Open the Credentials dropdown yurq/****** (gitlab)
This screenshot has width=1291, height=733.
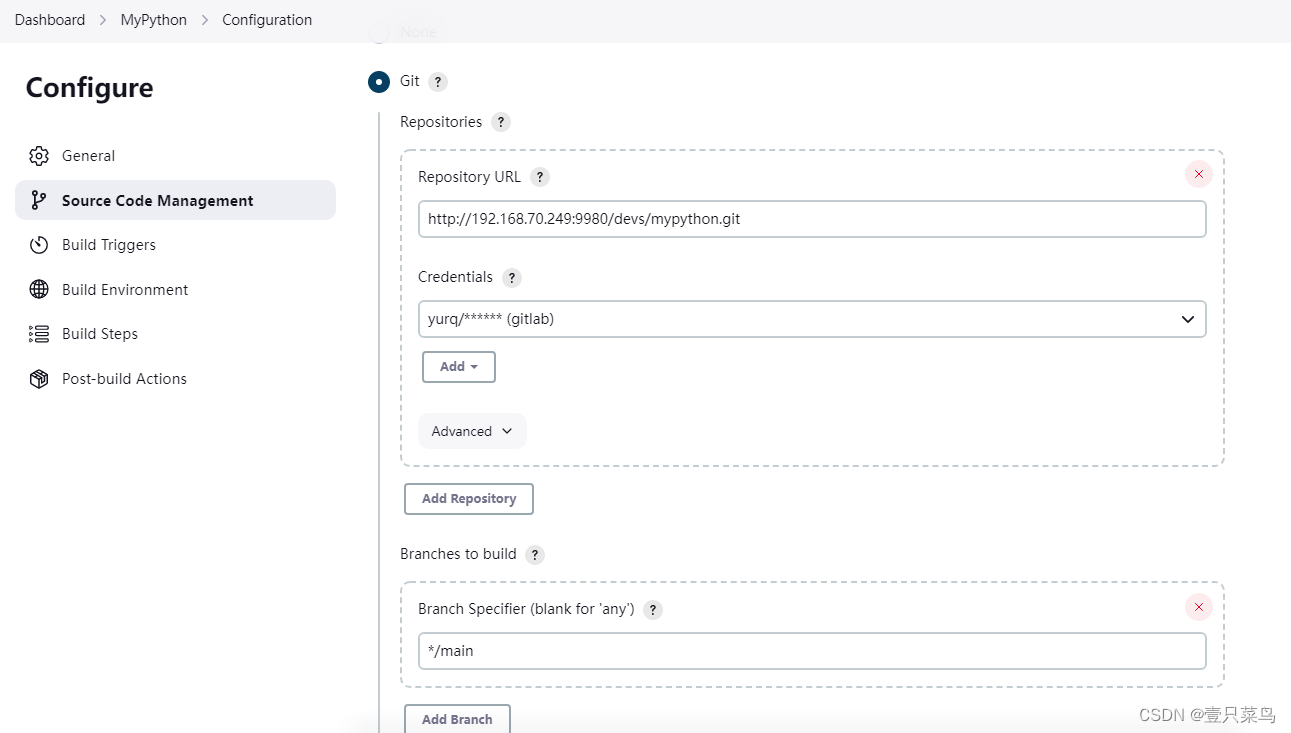[812, 319]
